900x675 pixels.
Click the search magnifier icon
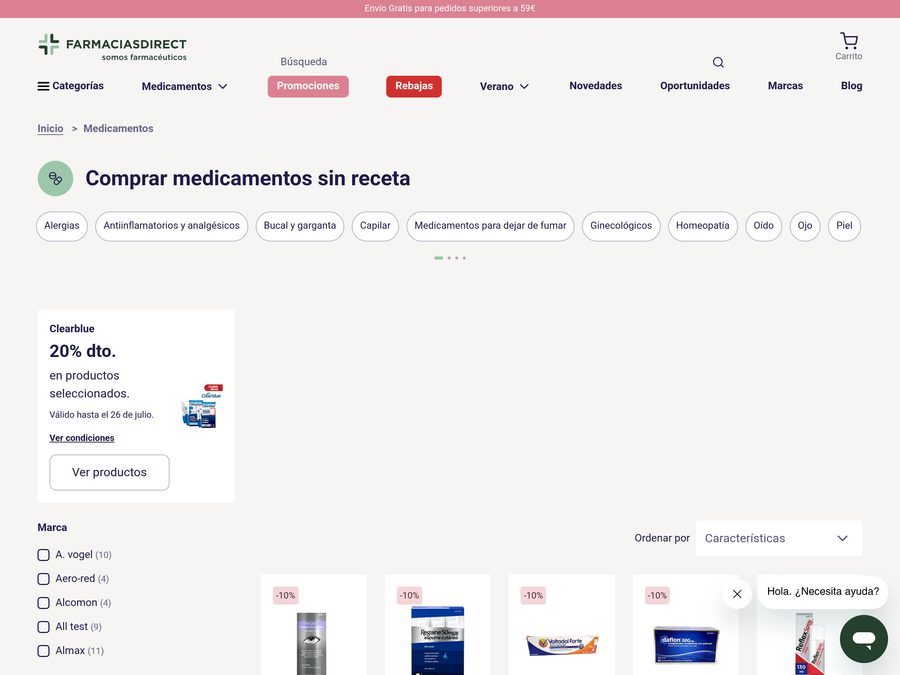[x=718, y=62]
